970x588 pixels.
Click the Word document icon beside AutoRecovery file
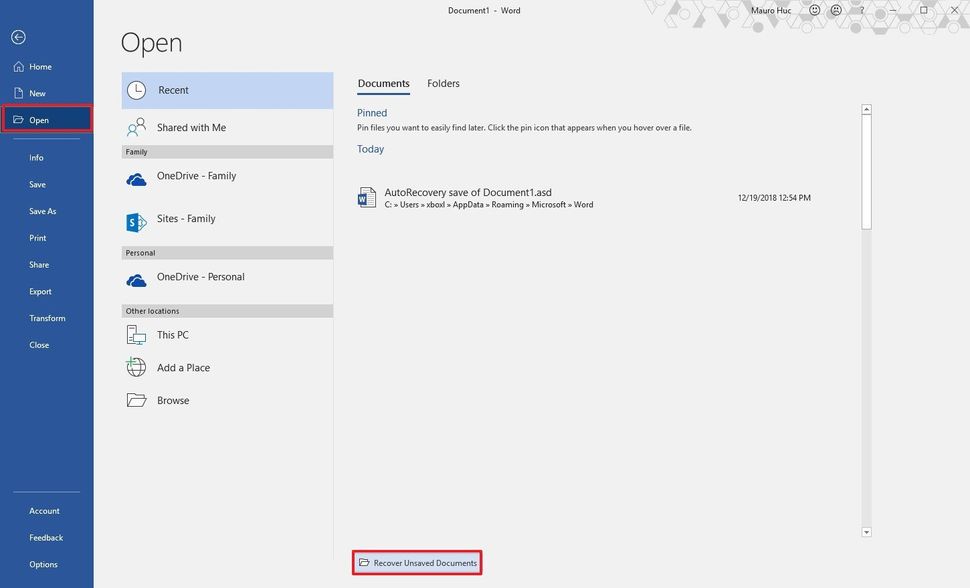click(367, 197)
